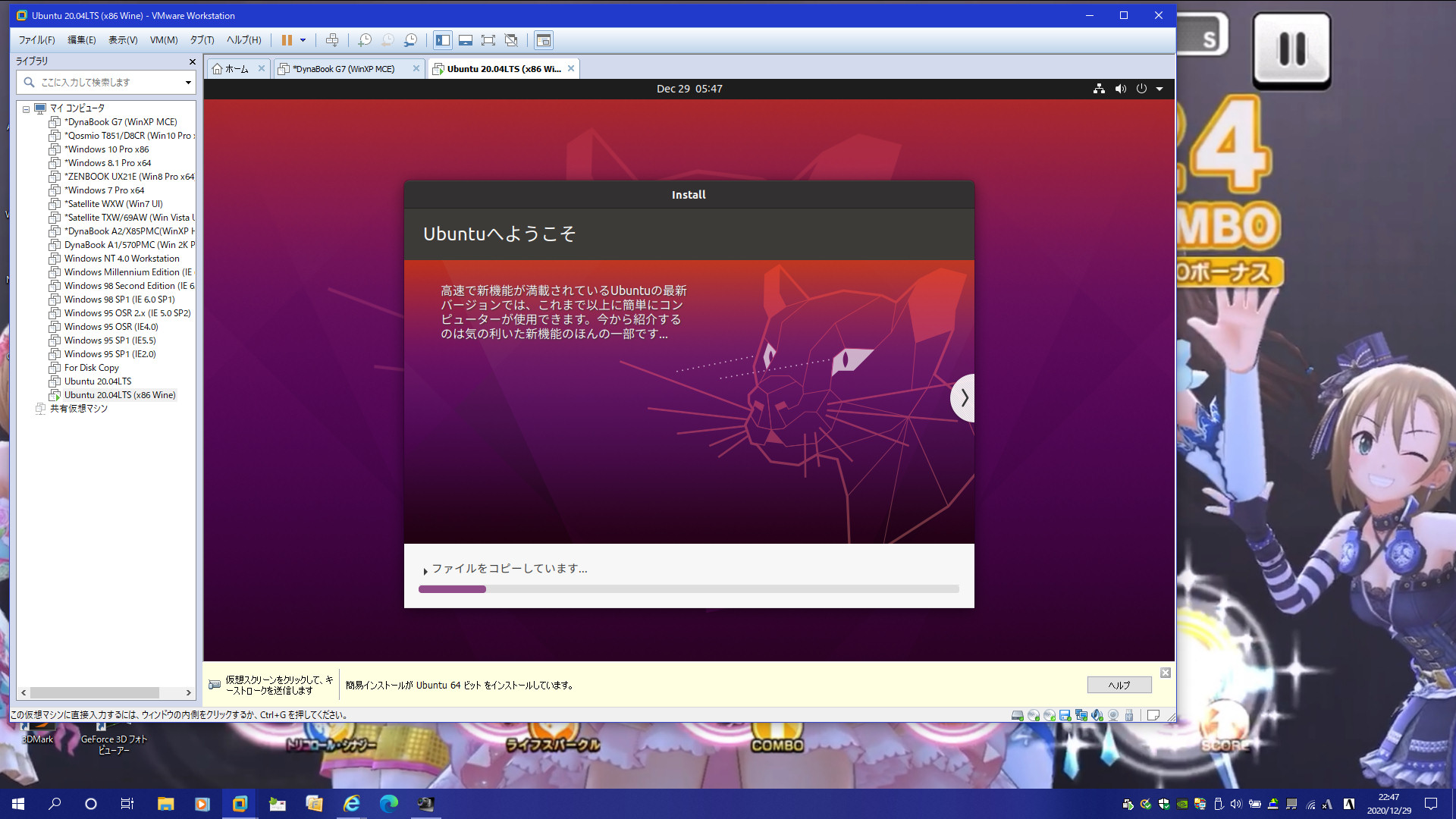Select Windows 10 Pro x86 in the library

106,149
